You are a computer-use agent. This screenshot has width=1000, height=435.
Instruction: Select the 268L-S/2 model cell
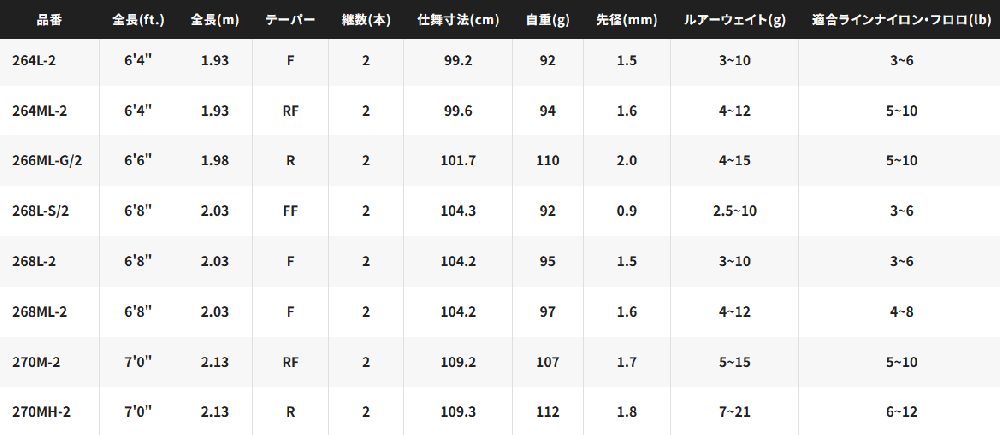click(x=40, y=210)
